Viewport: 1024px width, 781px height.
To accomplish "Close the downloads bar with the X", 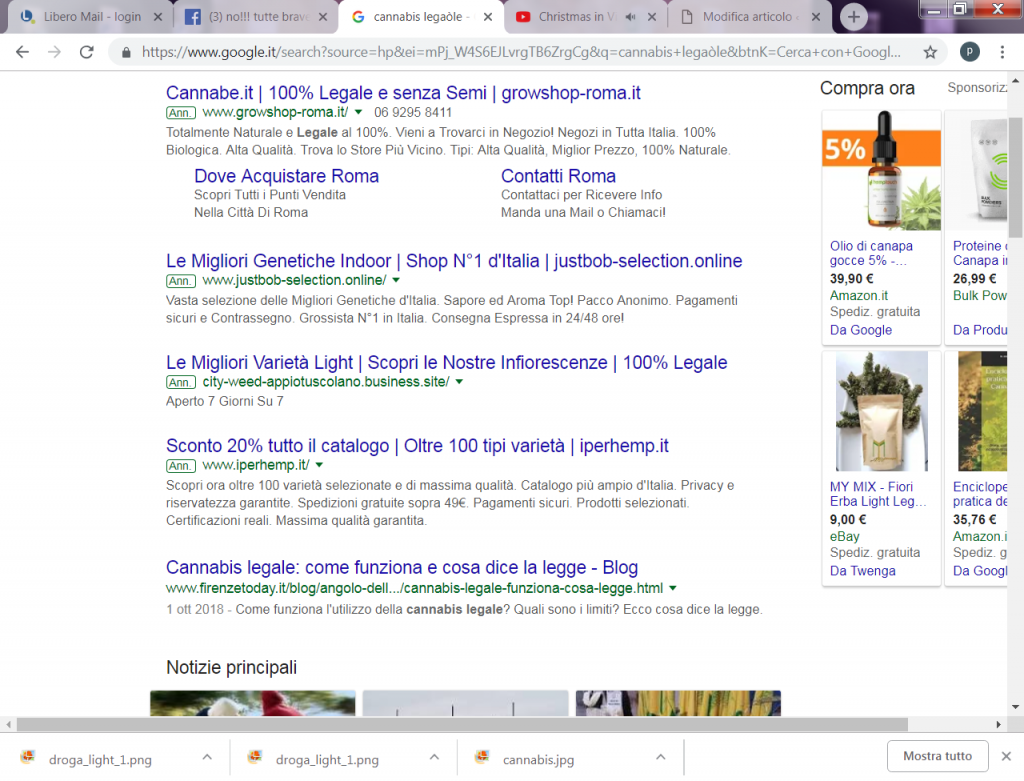I will (1006, 756).
